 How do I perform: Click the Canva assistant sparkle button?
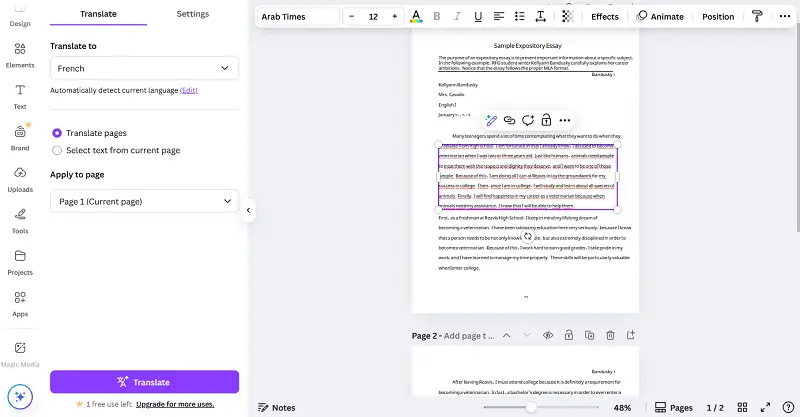coord(20,397)
